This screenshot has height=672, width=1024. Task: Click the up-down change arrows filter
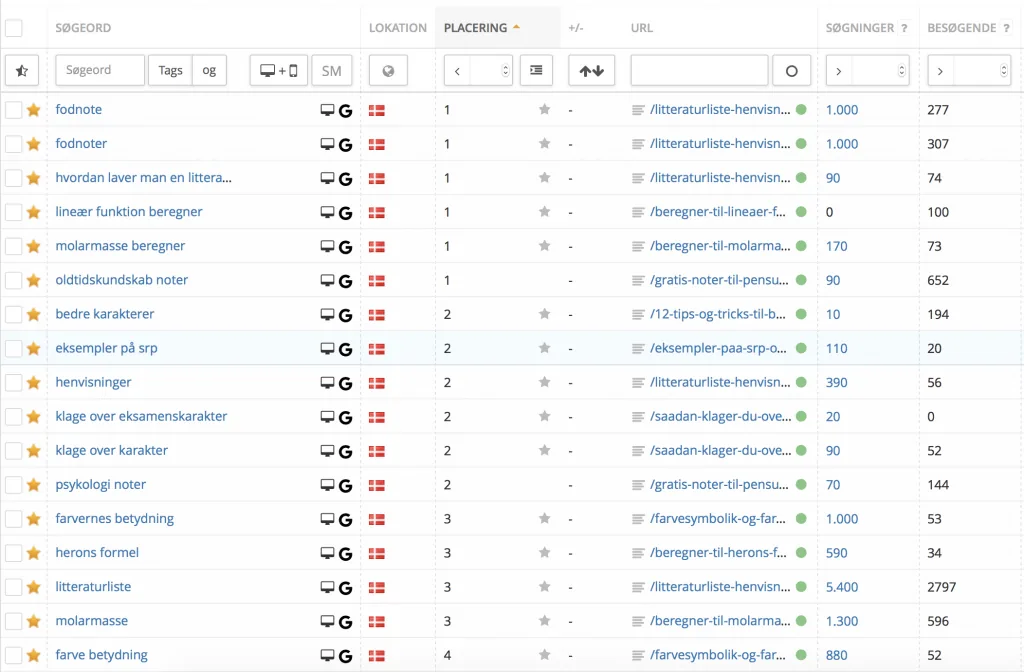(592, 71)
